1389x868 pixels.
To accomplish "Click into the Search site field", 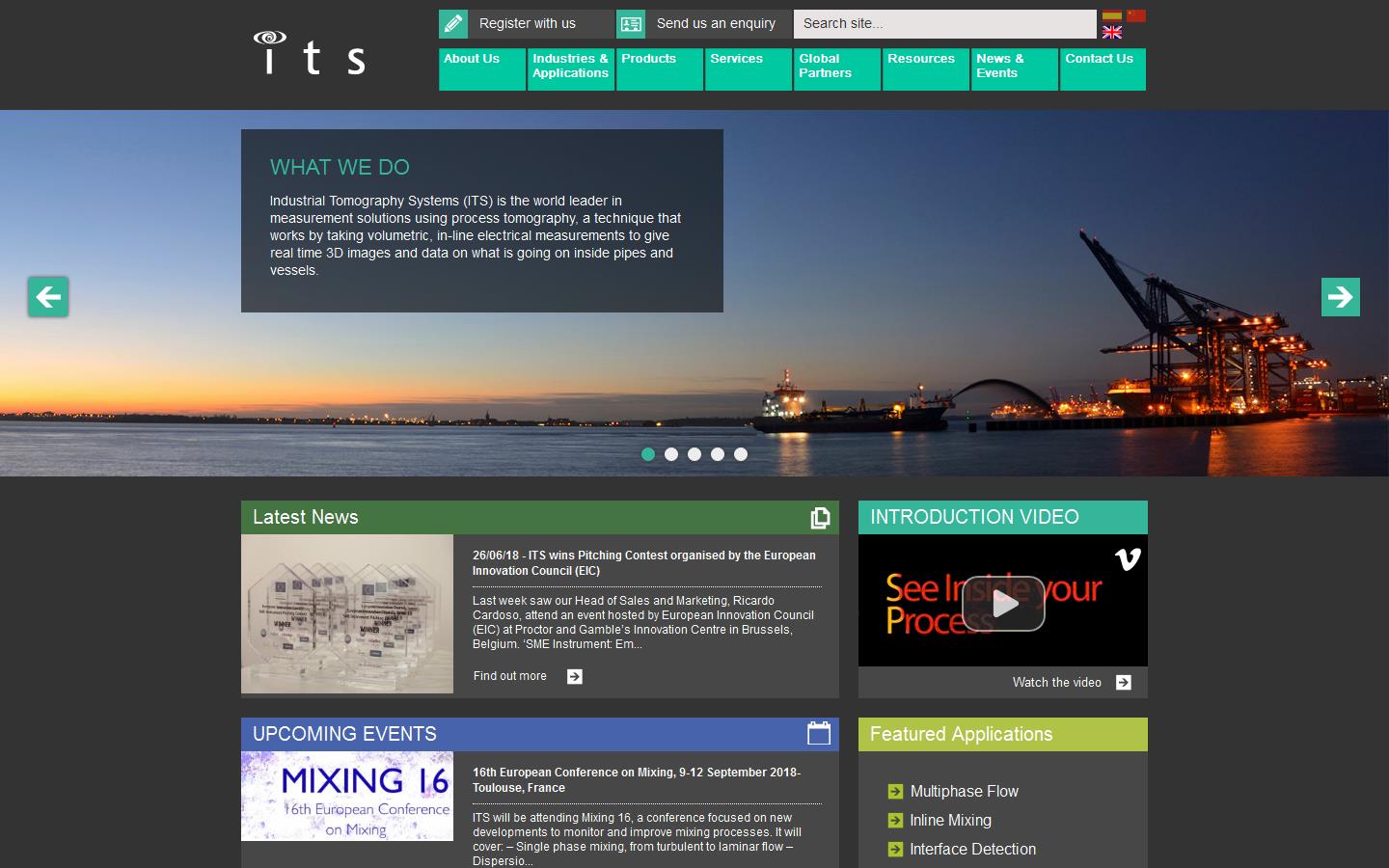I will click(943, 24).
